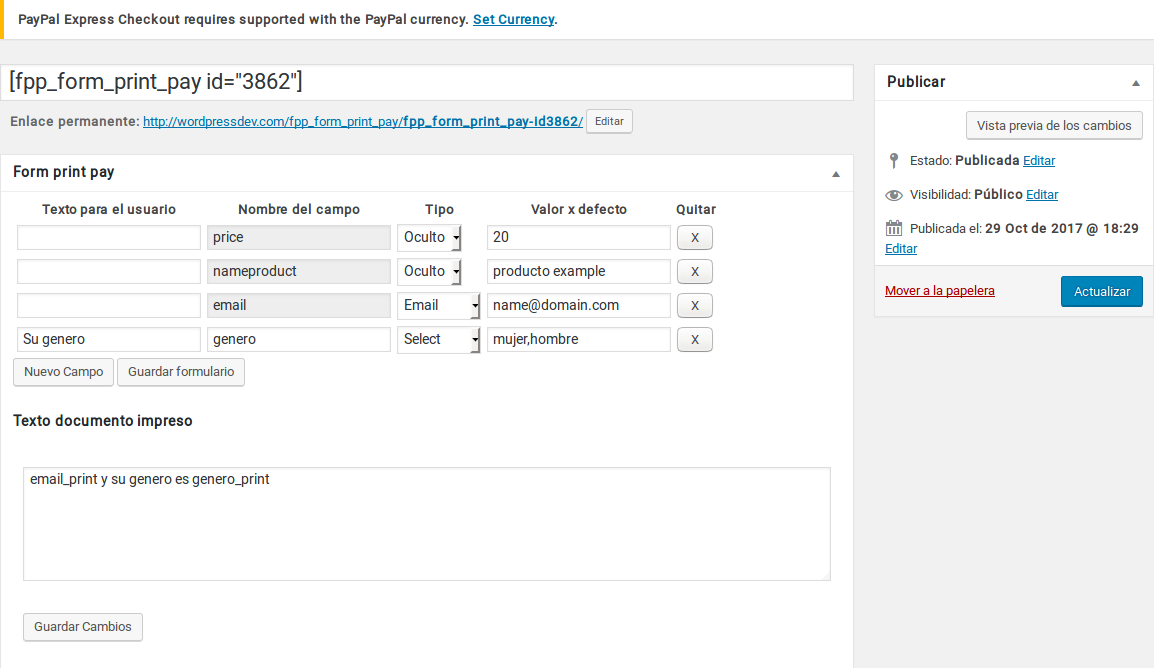Click the Actualizar button
The image size is (1154, 668).
point(1101,291)
